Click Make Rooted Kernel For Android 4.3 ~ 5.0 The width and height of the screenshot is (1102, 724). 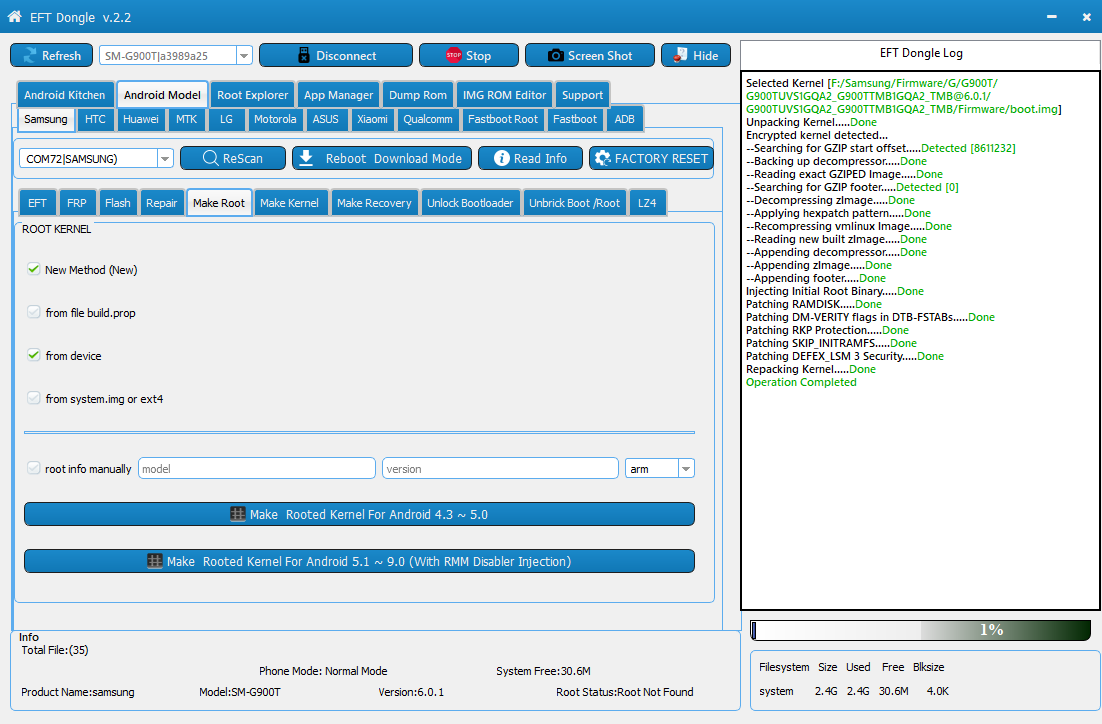coord(359,514)
